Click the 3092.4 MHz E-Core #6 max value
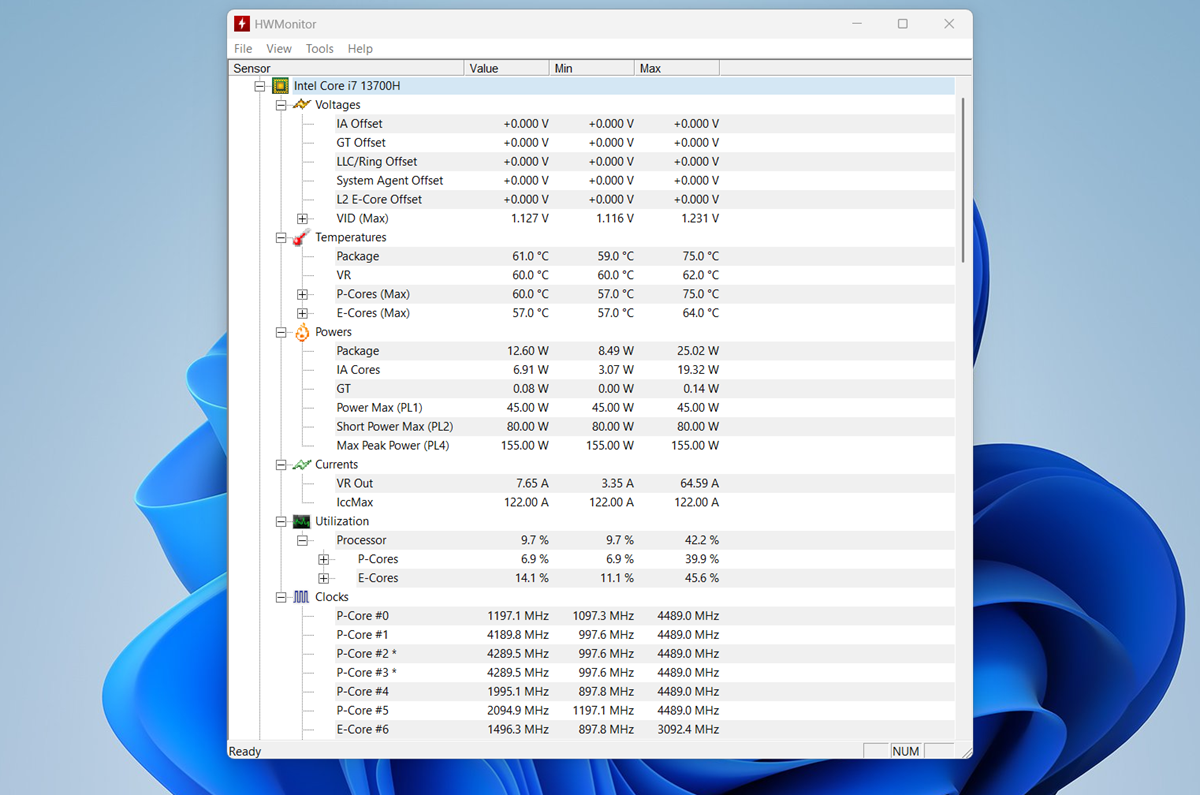This screenshot has height=795, width=1200. [x=688, y=730]
